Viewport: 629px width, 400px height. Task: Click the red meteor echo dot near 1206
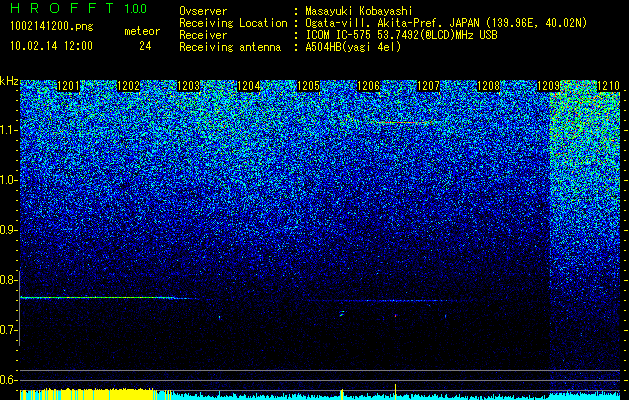(x=396, y=316)
